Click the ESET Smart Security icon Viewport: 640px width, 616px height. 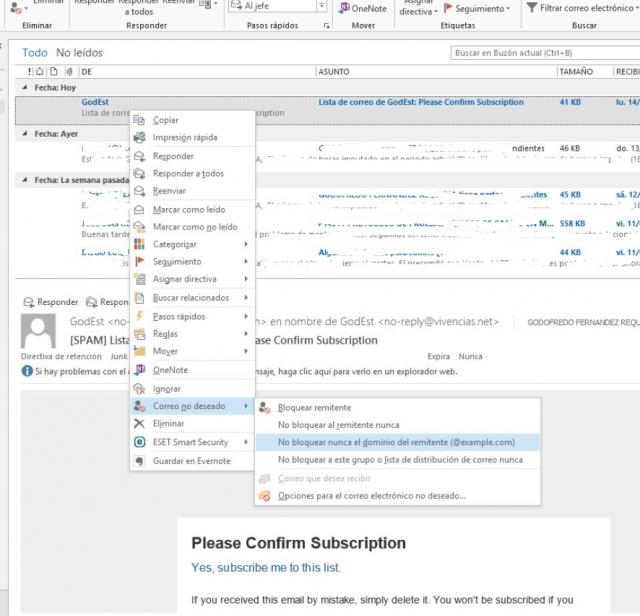(140, 442)
